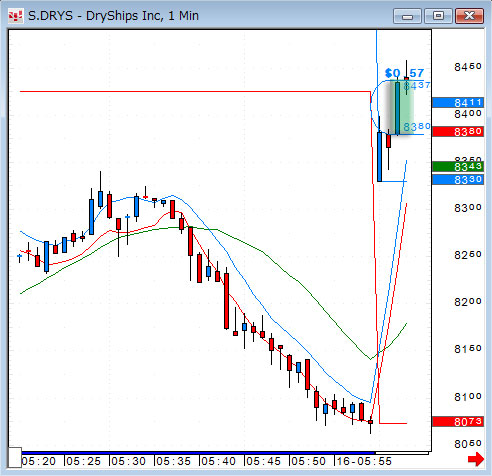Click the $0.57 profit label on chart
492x476 pixels.
point(404,73)
